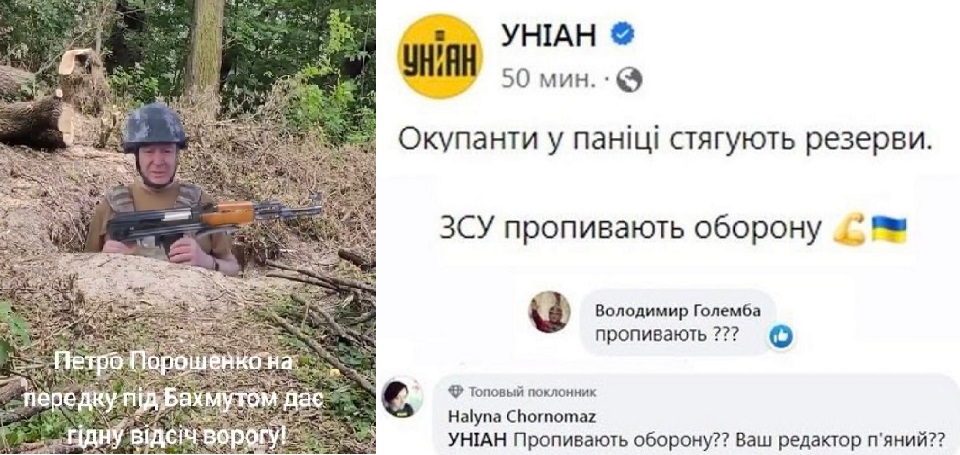Viewport: 960px width, 455px height.
Task: Click the Ukrainian flag emoji
Action: click(x=888, y=229)
